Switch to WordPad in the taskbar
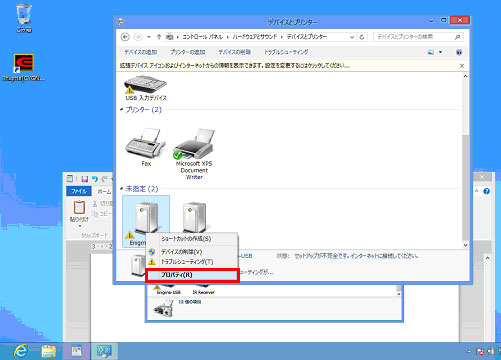 (77, 351)
